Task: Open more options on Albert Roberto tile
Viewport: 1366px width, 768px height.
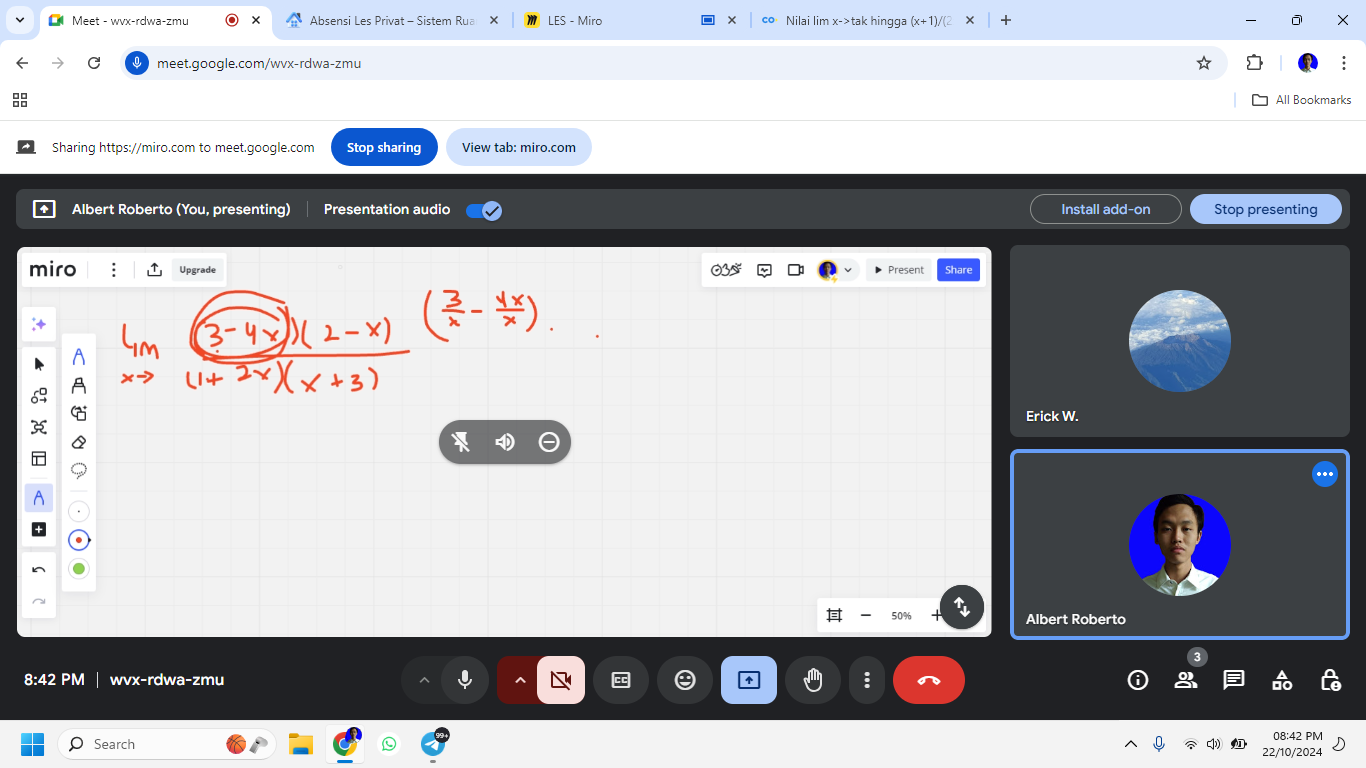Action: tap(1325, 474)
